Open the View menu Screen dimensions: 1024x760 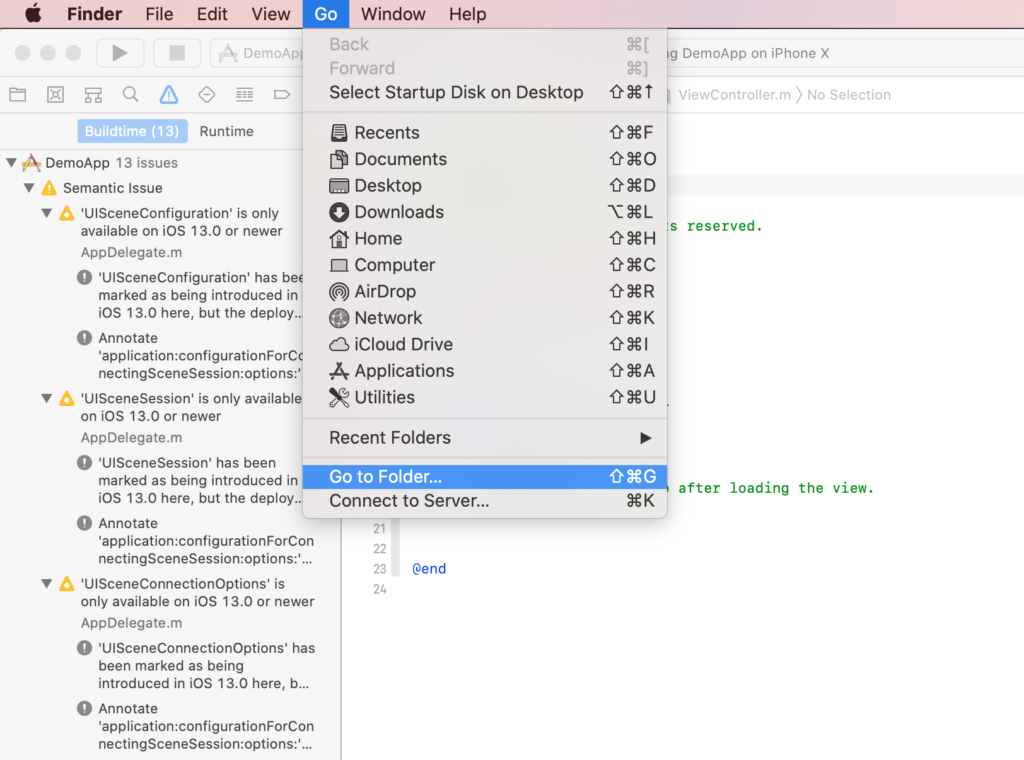pyautogui.click(x=270, y=14)
